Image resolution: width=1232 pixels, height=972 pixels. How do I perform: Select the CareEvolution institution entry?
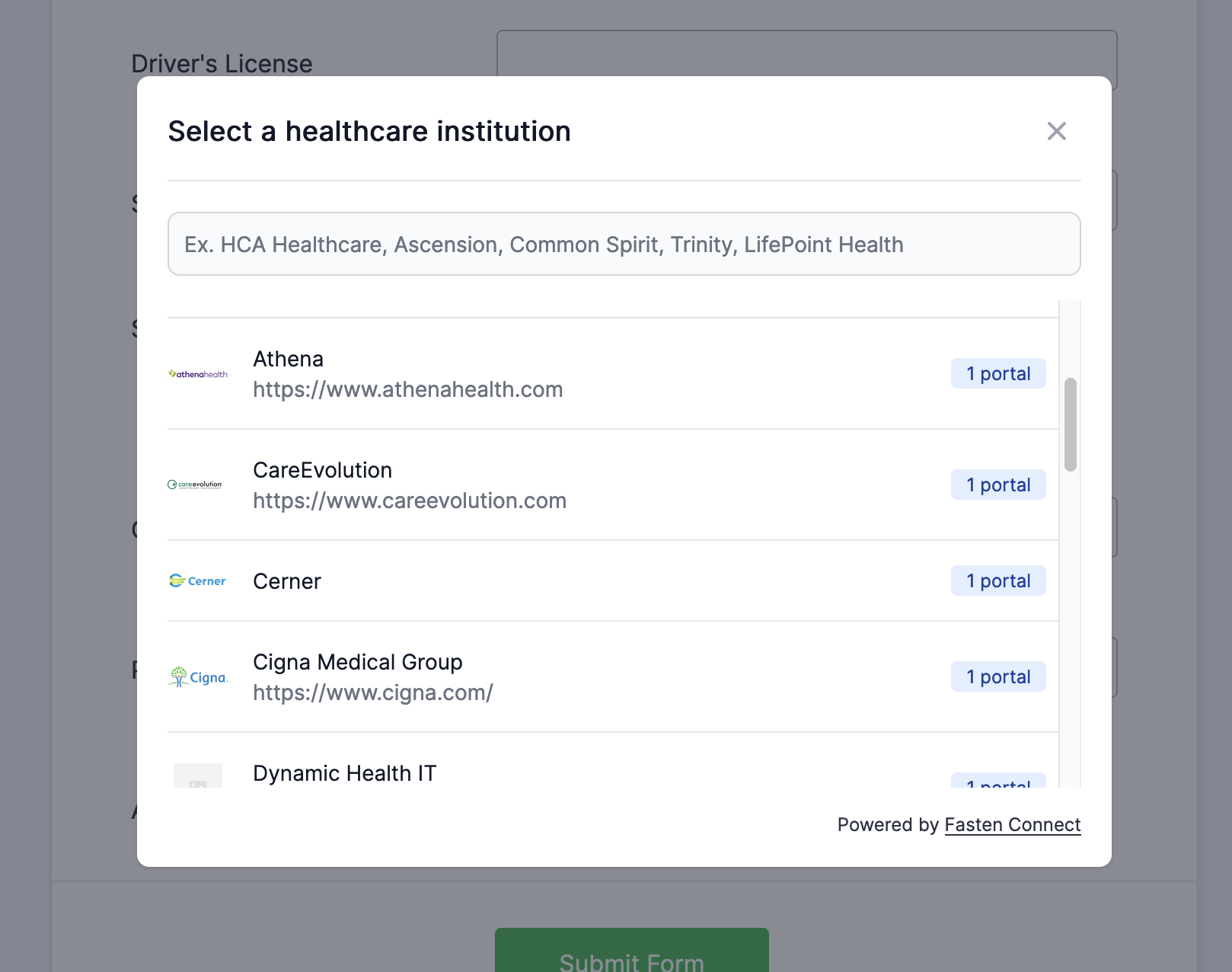pos(613,484)
